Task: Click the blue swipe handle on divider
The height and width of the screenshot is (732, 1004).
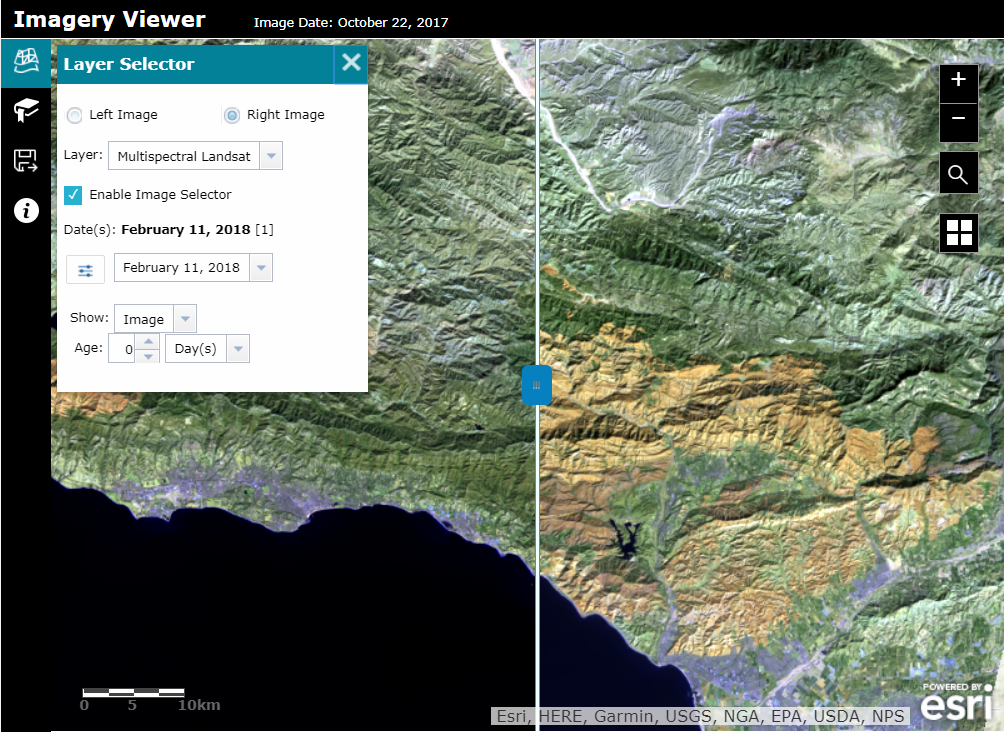Action: (537, 385)
